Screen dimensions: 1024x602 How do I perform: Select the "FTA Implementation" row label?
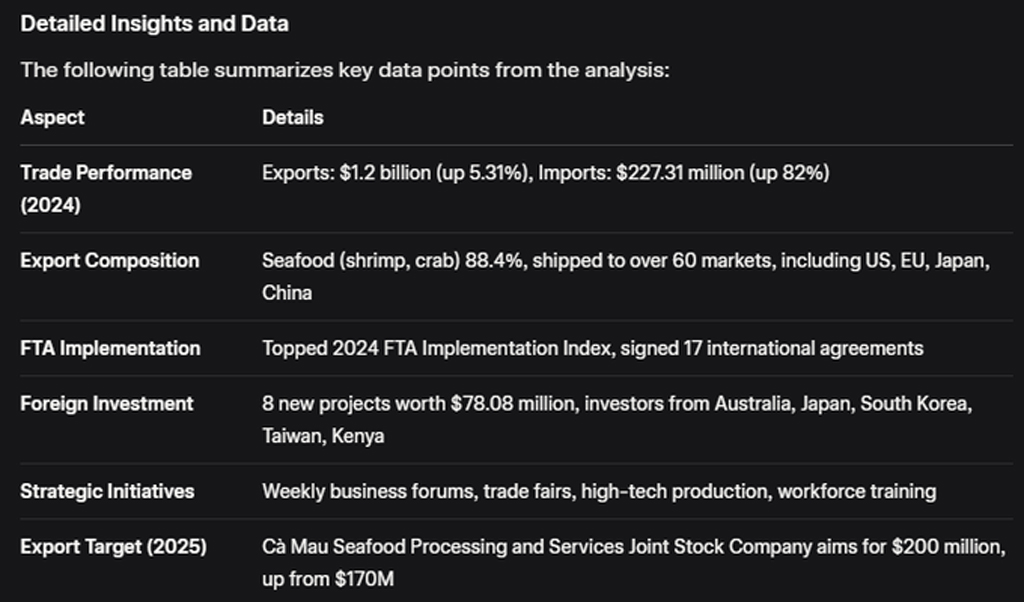click(110, 348)
